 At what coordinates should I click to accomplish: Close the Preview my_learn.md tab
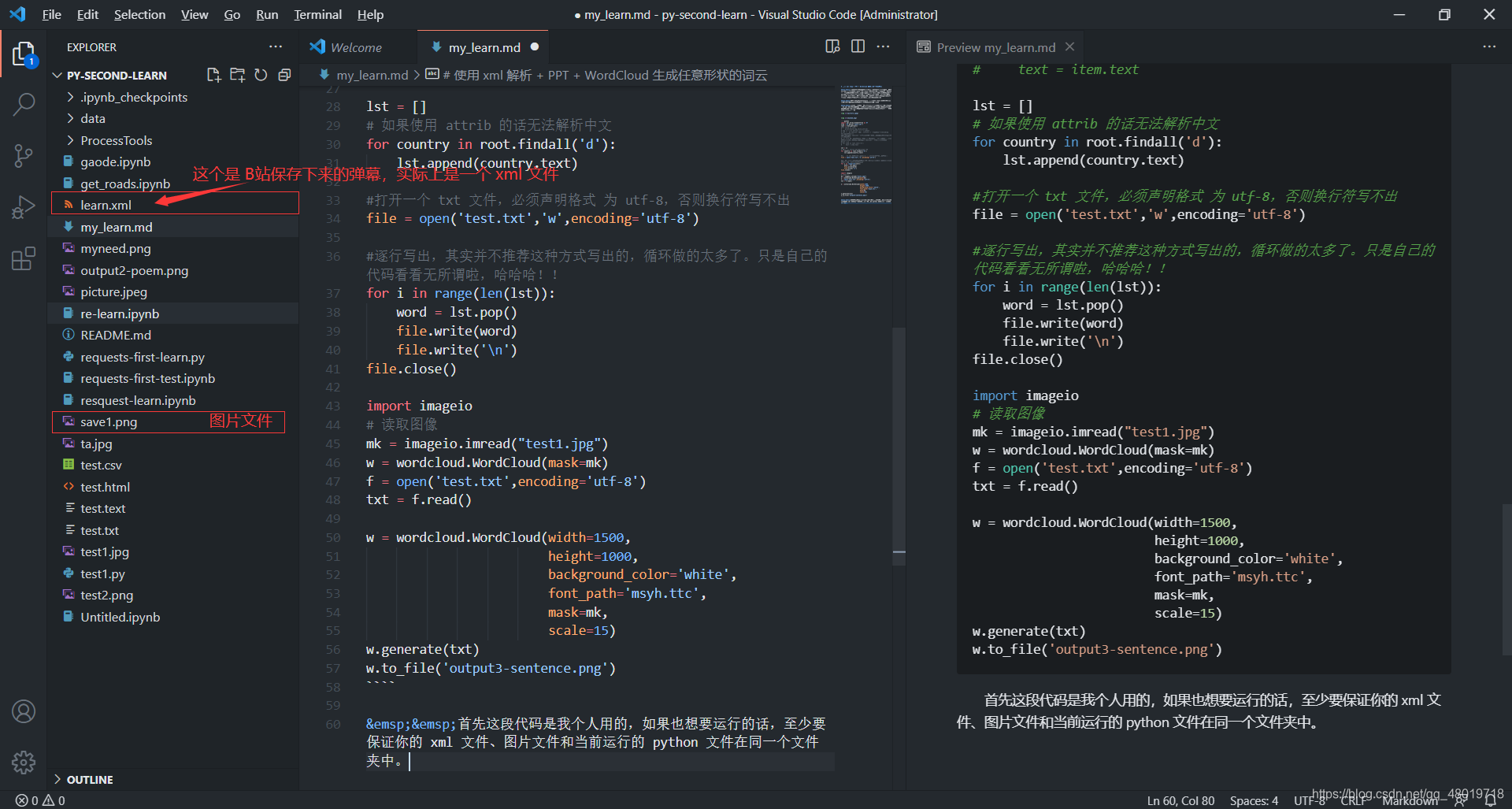1069,46
